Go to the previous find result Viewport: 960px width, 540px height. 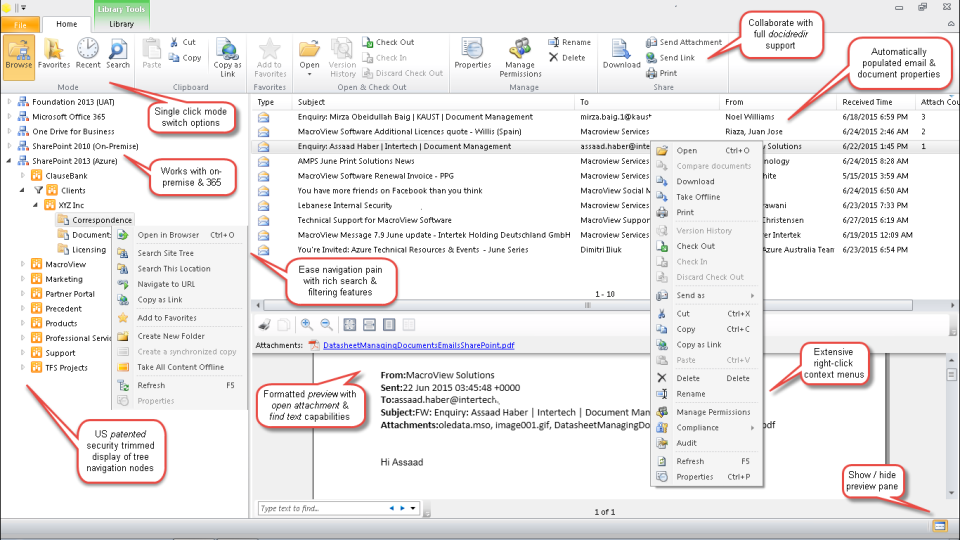coord(392,508)
